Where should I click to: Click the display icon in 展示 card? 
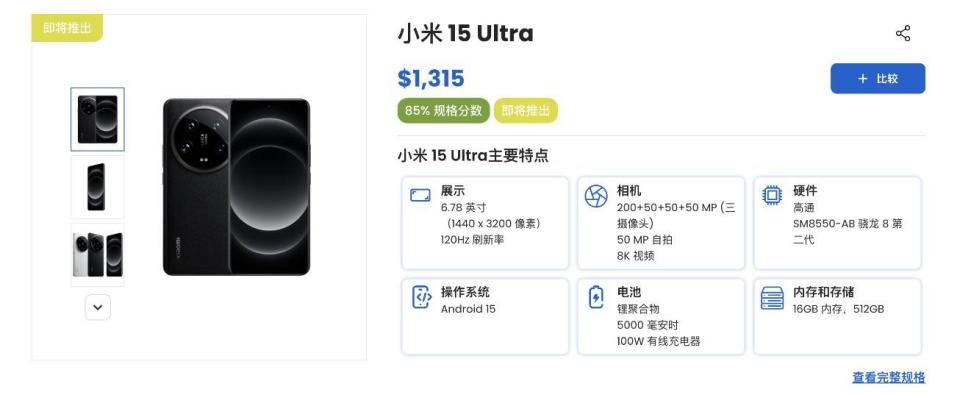tap(420, 196)
